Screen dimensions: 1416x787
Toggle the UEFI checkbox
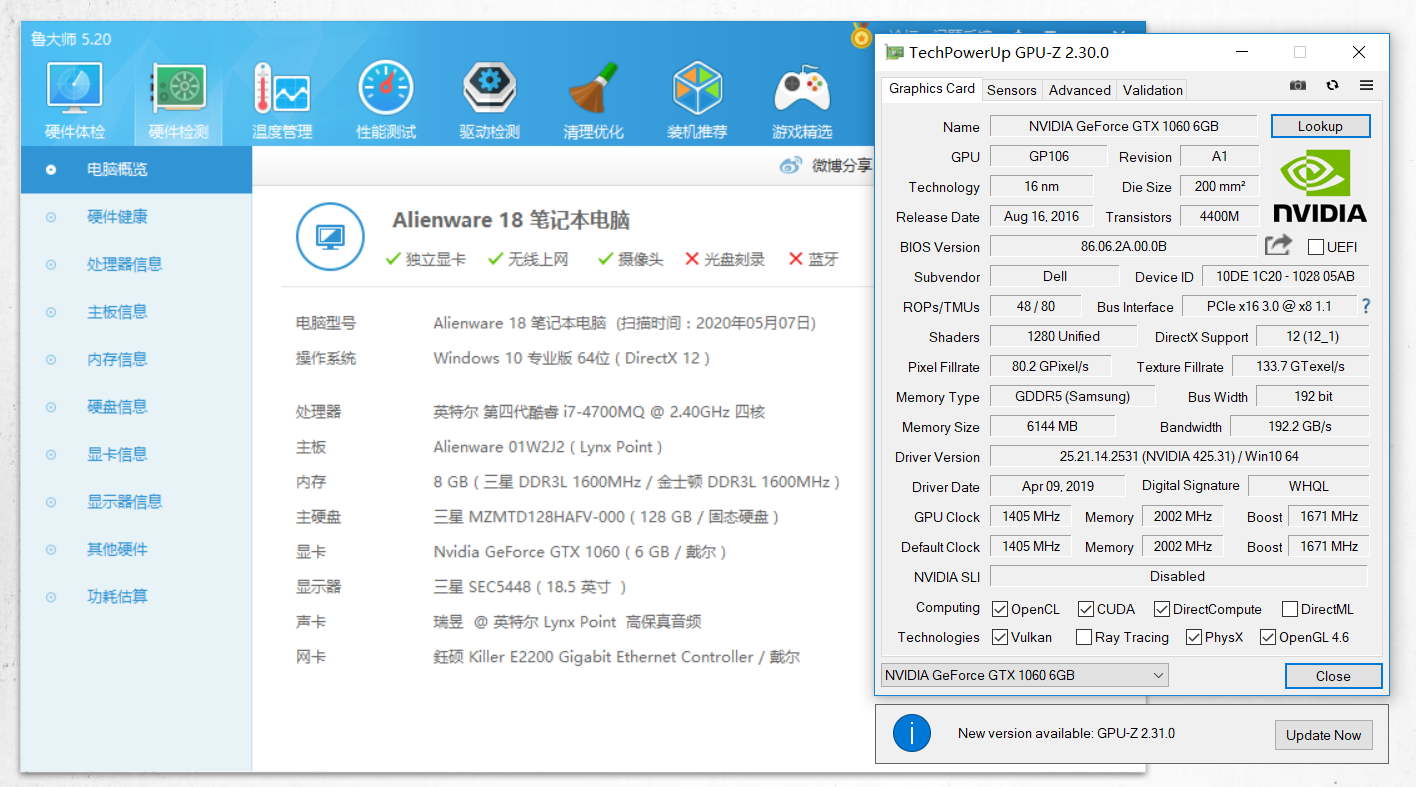coord(1316,247)
